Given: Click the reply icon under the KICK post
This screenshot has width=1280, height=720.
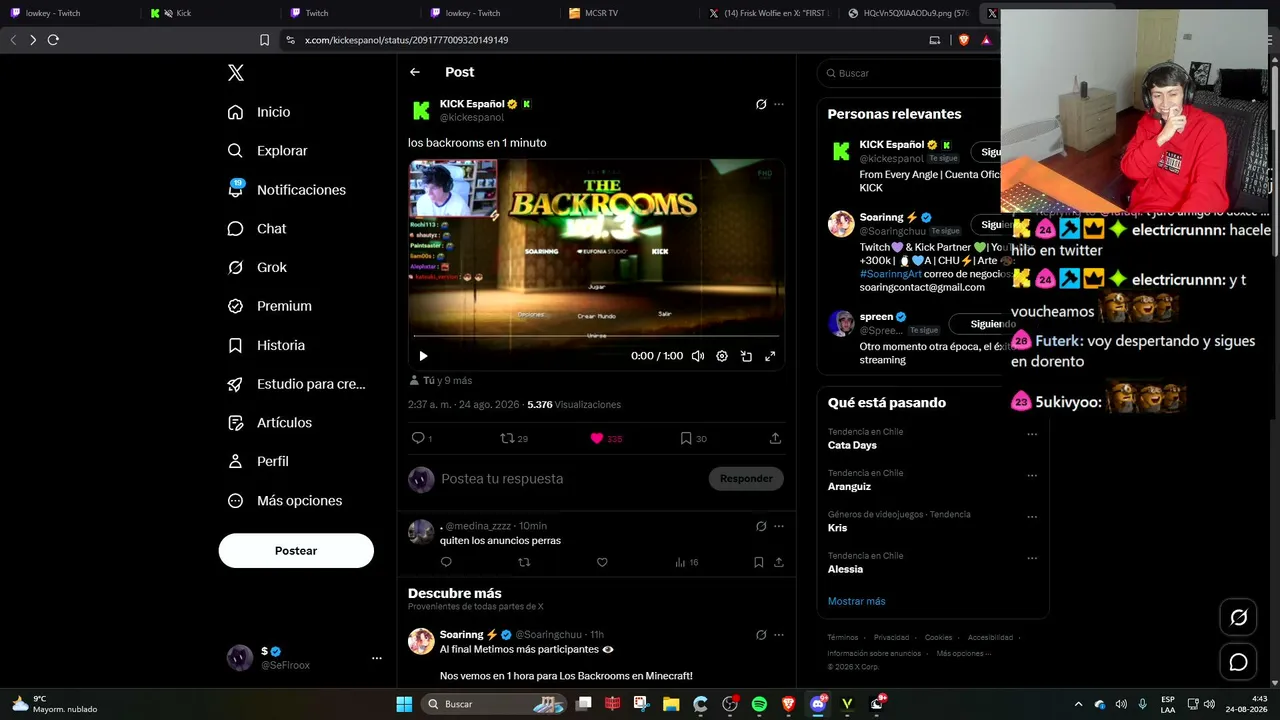Looking at the screenshot, I should click(x=419, y=438).
